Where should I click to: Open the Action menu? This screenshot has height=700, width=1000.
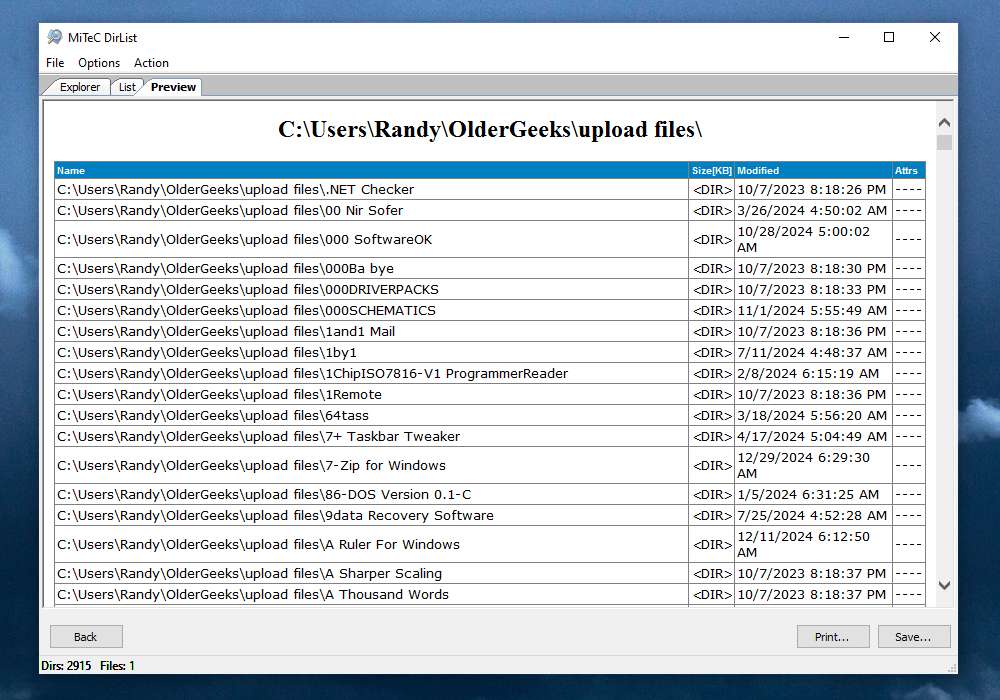151,62
